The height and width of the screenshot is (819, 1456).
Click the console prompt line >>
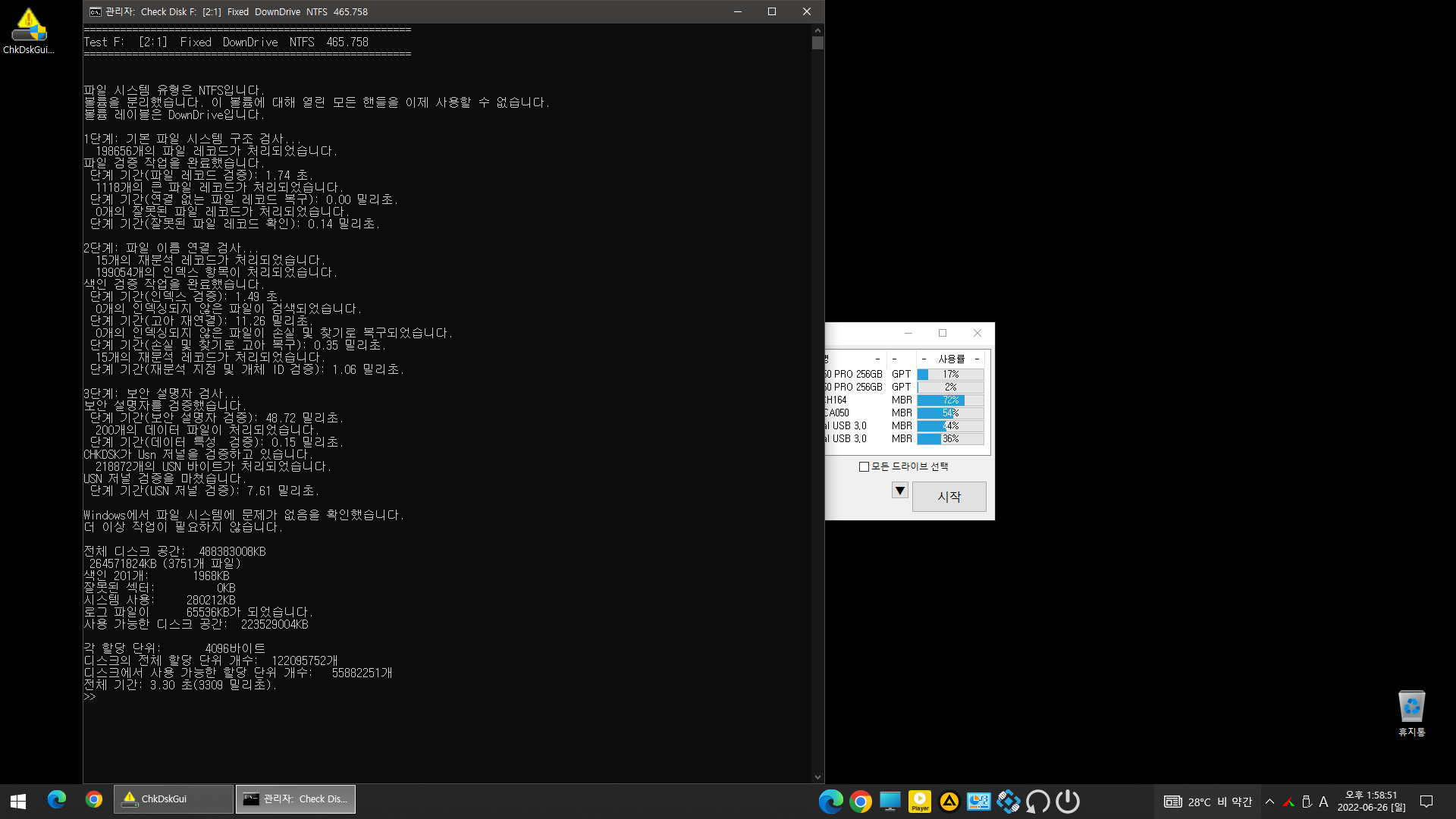coord(90,697)
